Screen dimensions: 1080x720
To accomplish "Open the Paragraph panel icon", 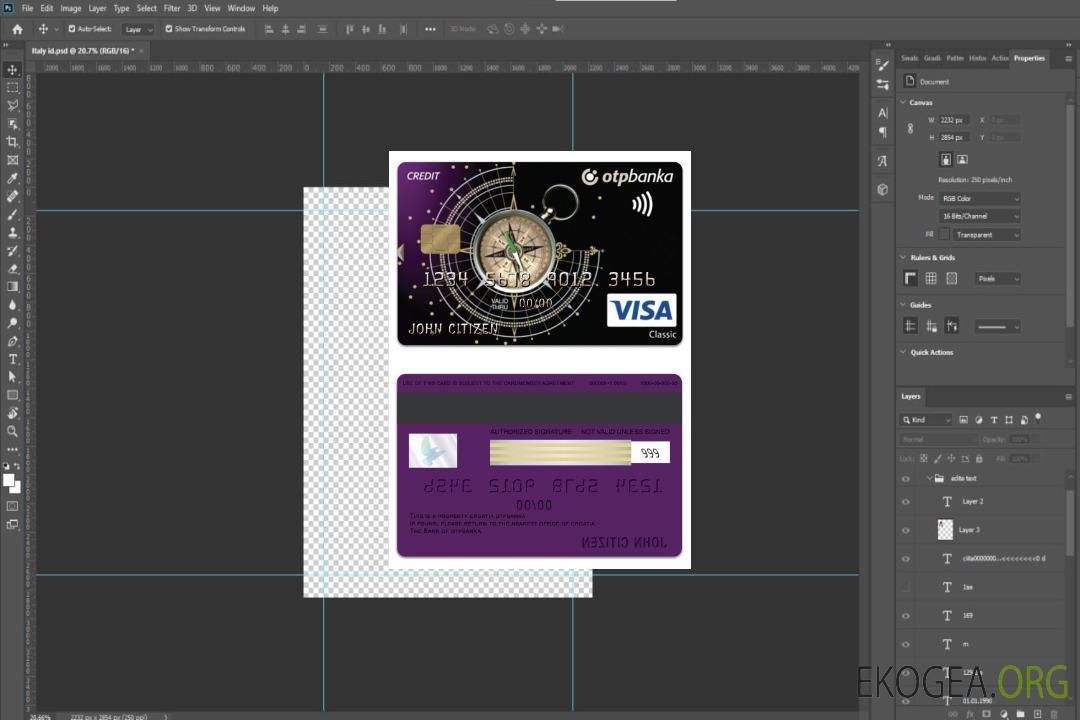I will click(x=883, y=132).
